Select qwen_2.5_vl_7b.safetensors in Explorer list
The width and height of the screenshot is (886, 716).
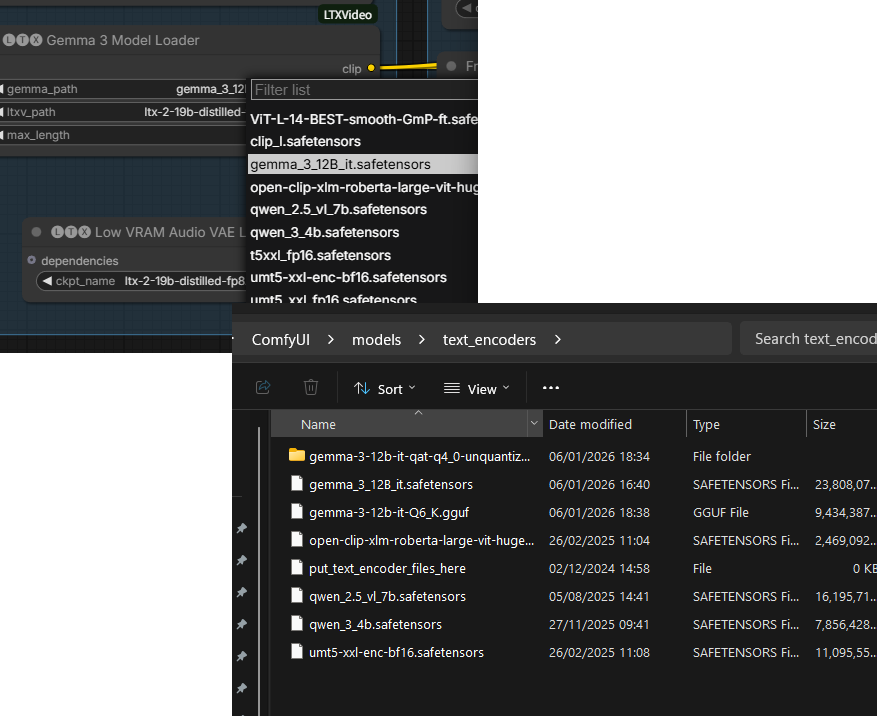coord(387,597)
